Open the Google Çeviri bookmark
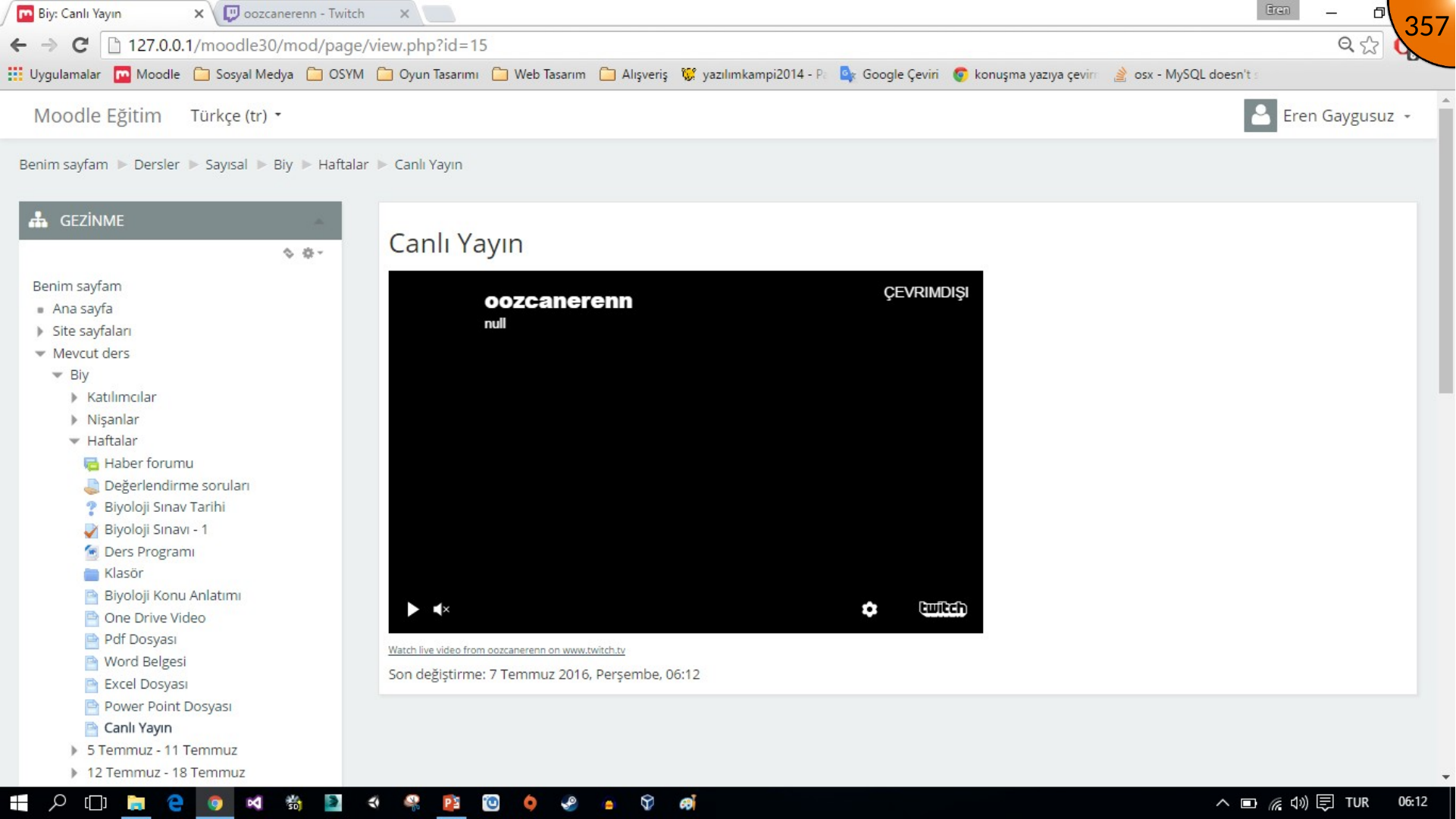 click(x=889, y=74)
